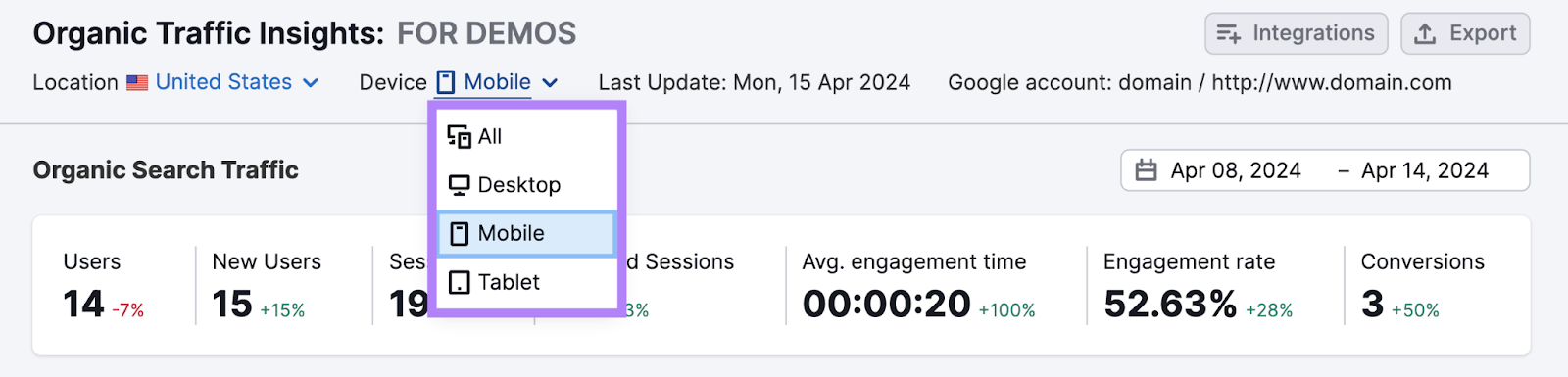The height and width of the screenshot is (377, 1568).
Task: Open the United States location dropdown
Action: pos(223,82)
